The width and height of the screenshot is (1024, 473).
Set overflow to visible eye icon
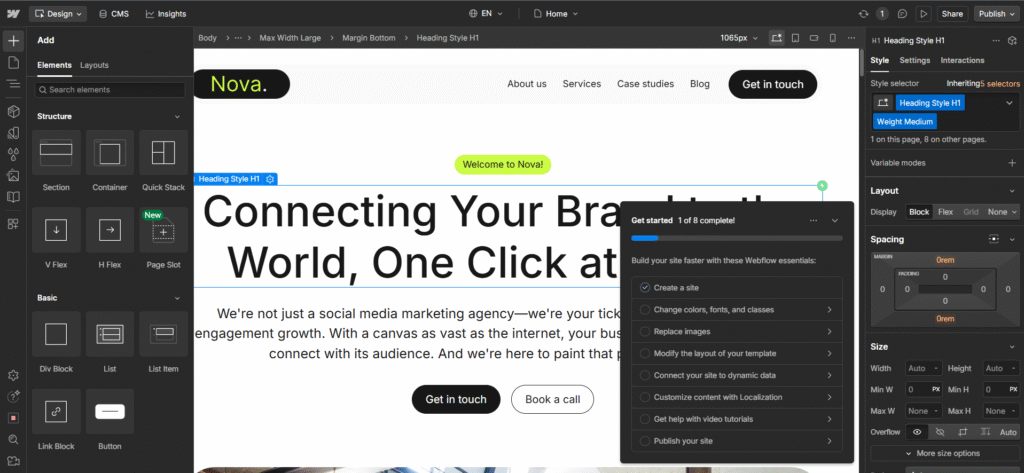917,432
